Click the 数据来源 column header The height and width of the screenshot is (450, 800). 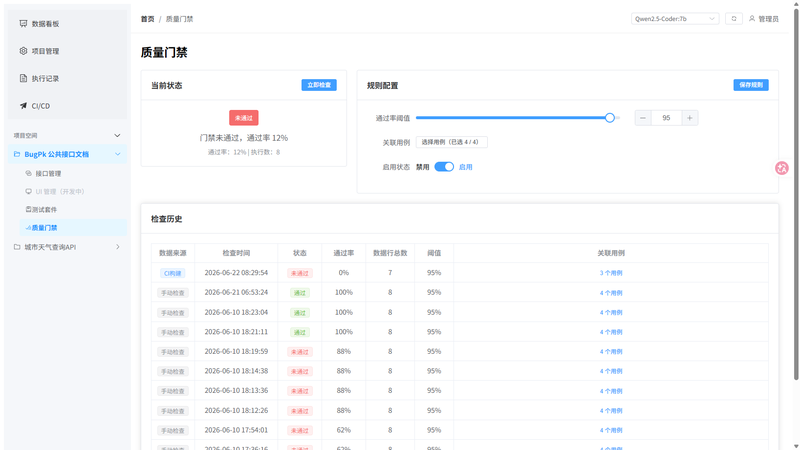pyautogui.click(x=172, y=253)
